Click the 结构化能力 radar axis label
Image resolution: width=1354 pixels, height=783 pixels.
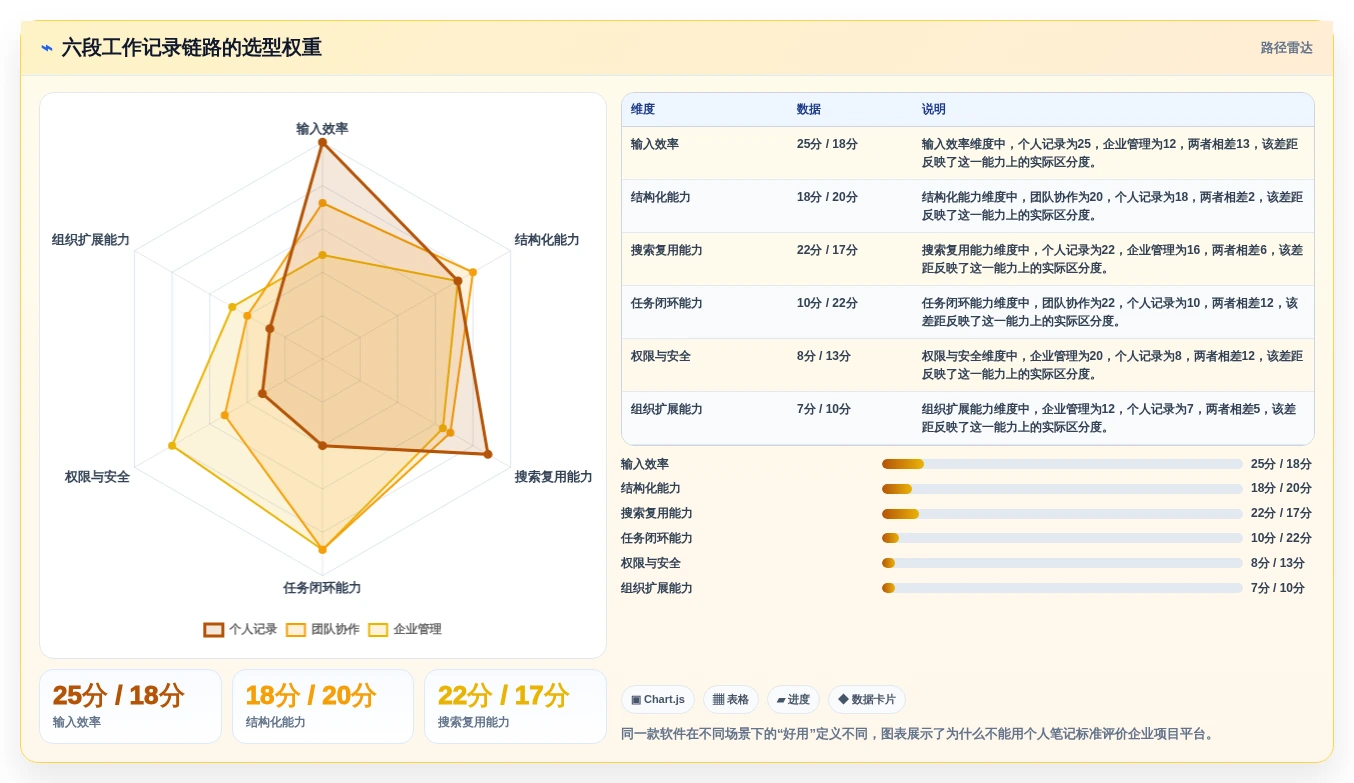(x=547, y=240)
